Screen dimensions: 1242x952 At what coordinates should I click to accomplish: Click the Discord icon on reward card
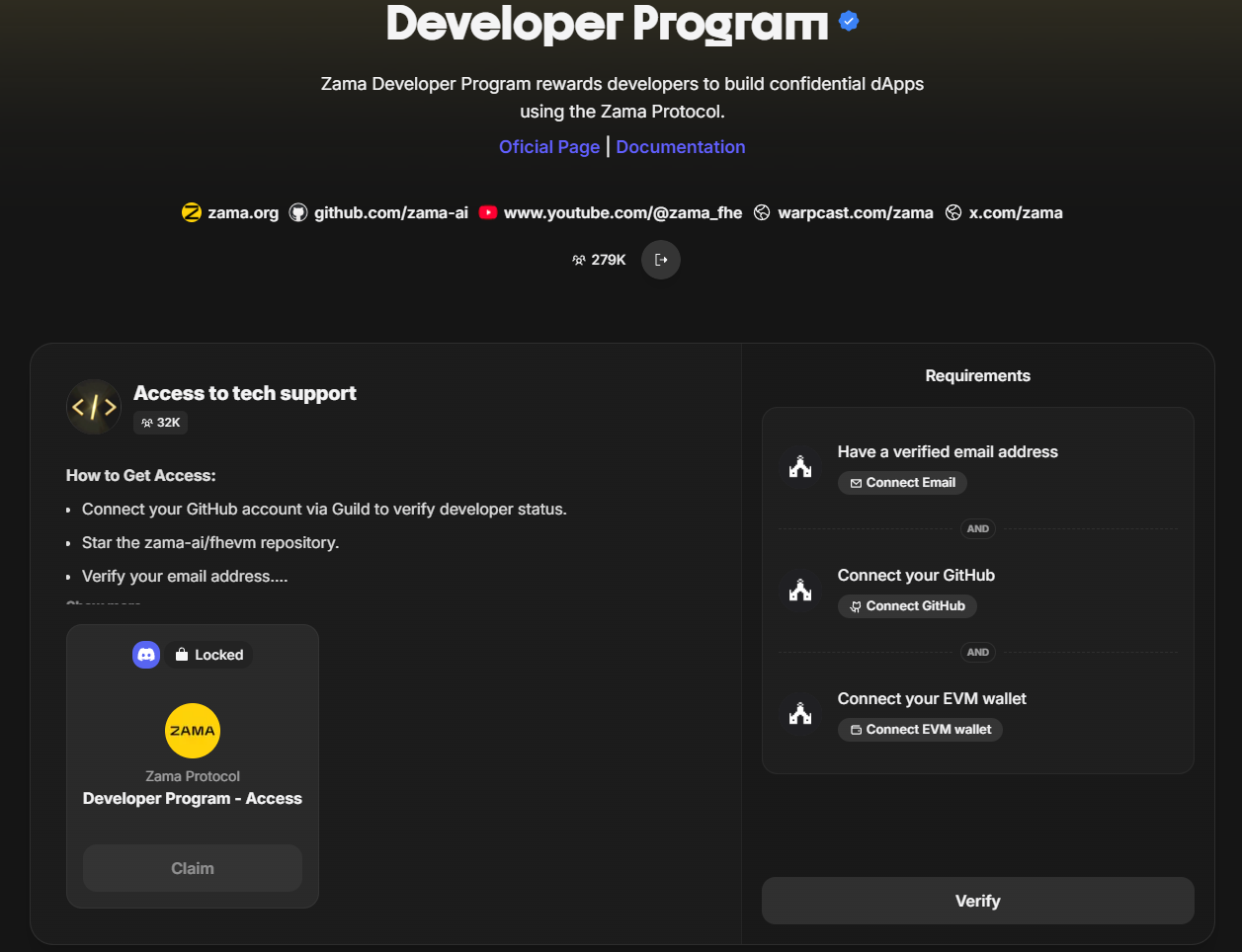click(146, 655)
